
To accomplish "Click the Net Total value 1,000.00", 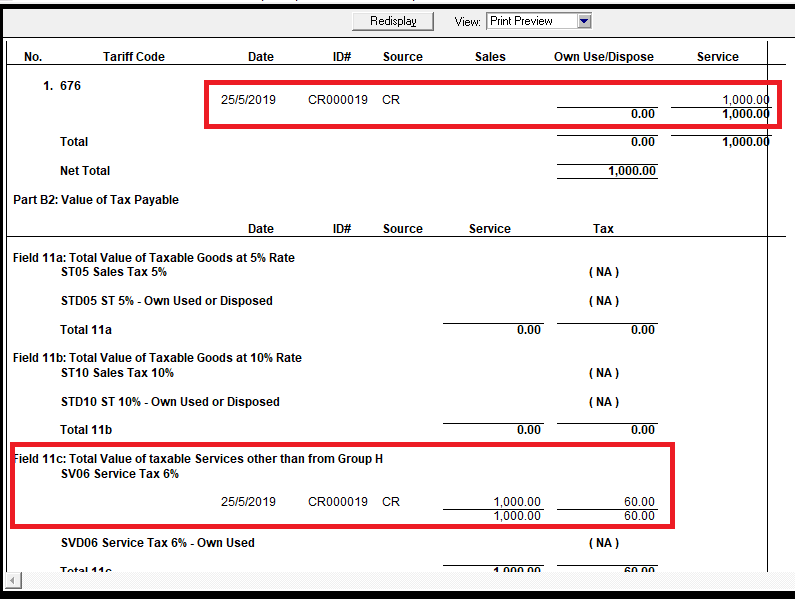I will click(632, 171).
